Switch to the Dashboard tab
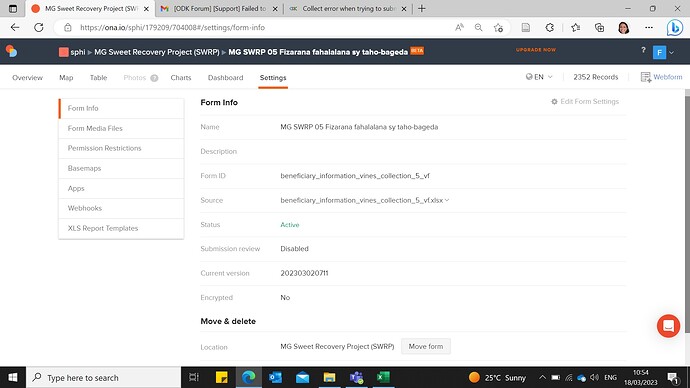 point(225,77)
